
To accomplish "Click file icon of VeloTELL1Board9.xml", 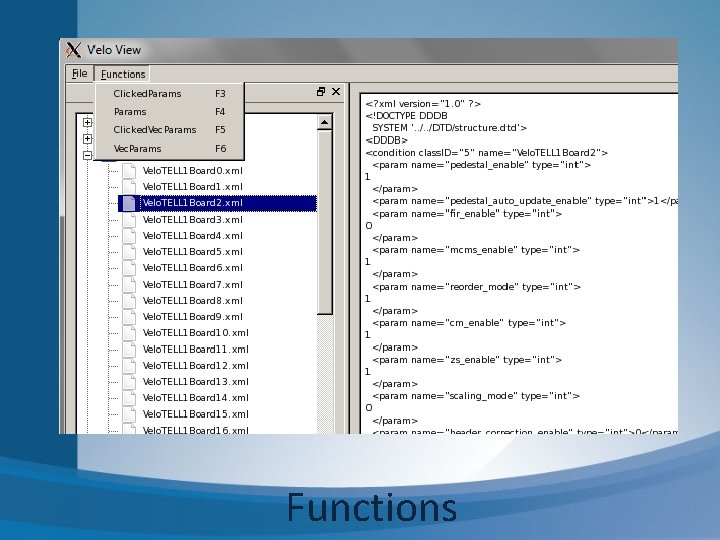I will click(x=129, y=317).
